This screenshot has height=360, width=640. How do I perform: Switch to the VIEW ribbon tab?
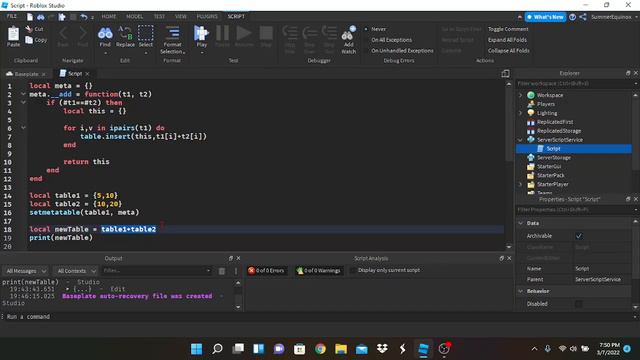click(x=181, y=17)
